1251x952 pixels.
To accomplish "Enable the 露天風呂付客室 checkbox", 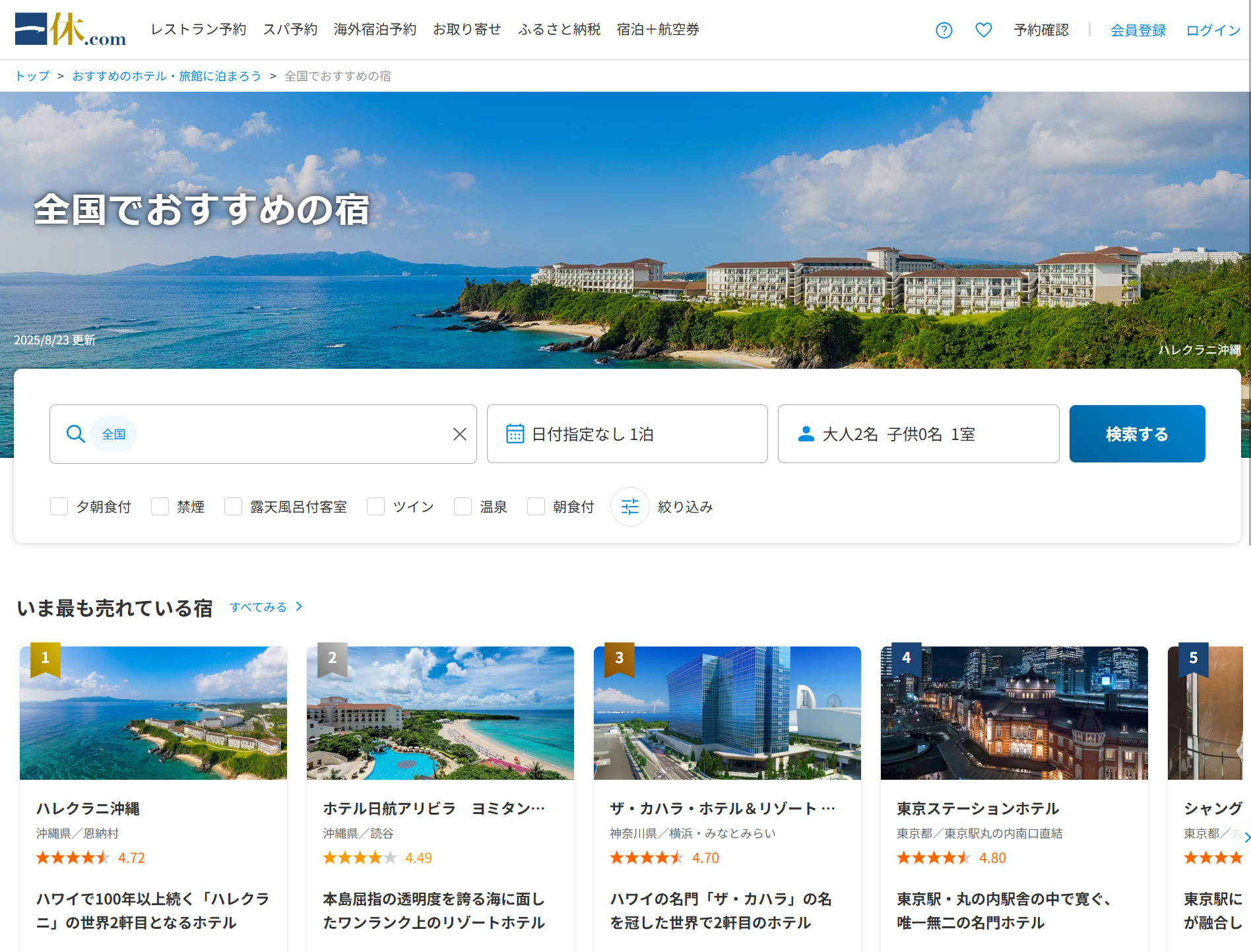I will click(234, 507).
